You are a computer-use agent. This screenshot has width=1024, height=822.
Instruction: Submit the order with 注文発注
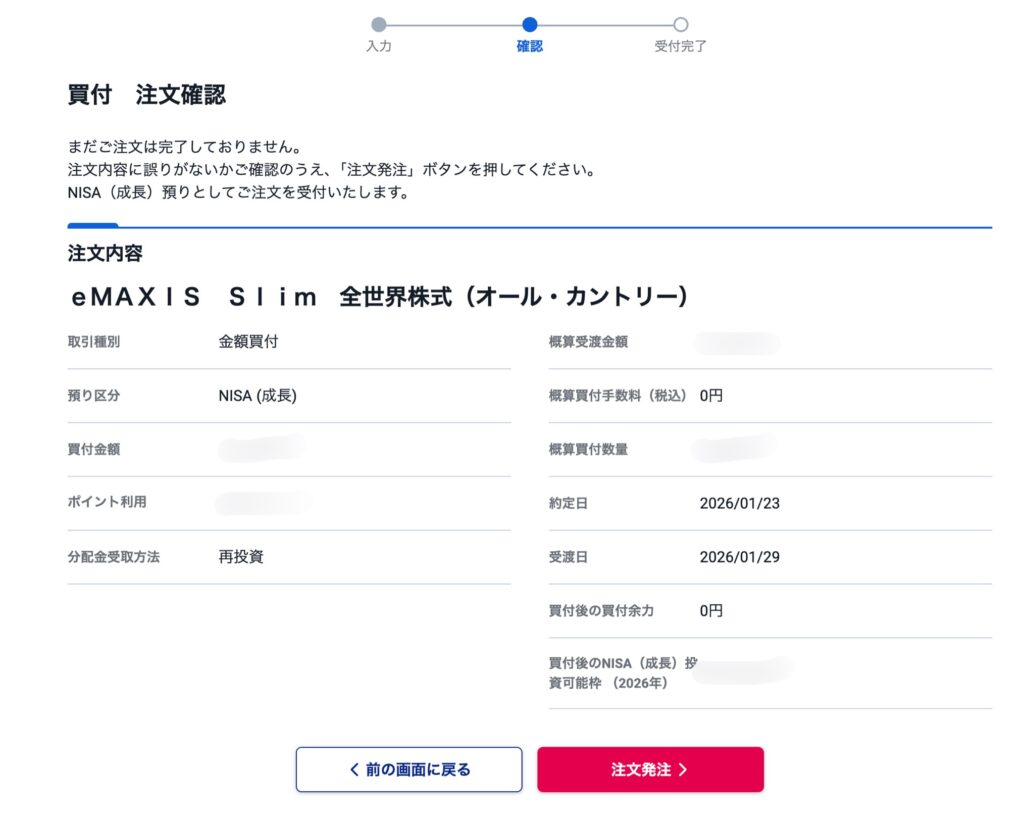click(x=649, y=769)
